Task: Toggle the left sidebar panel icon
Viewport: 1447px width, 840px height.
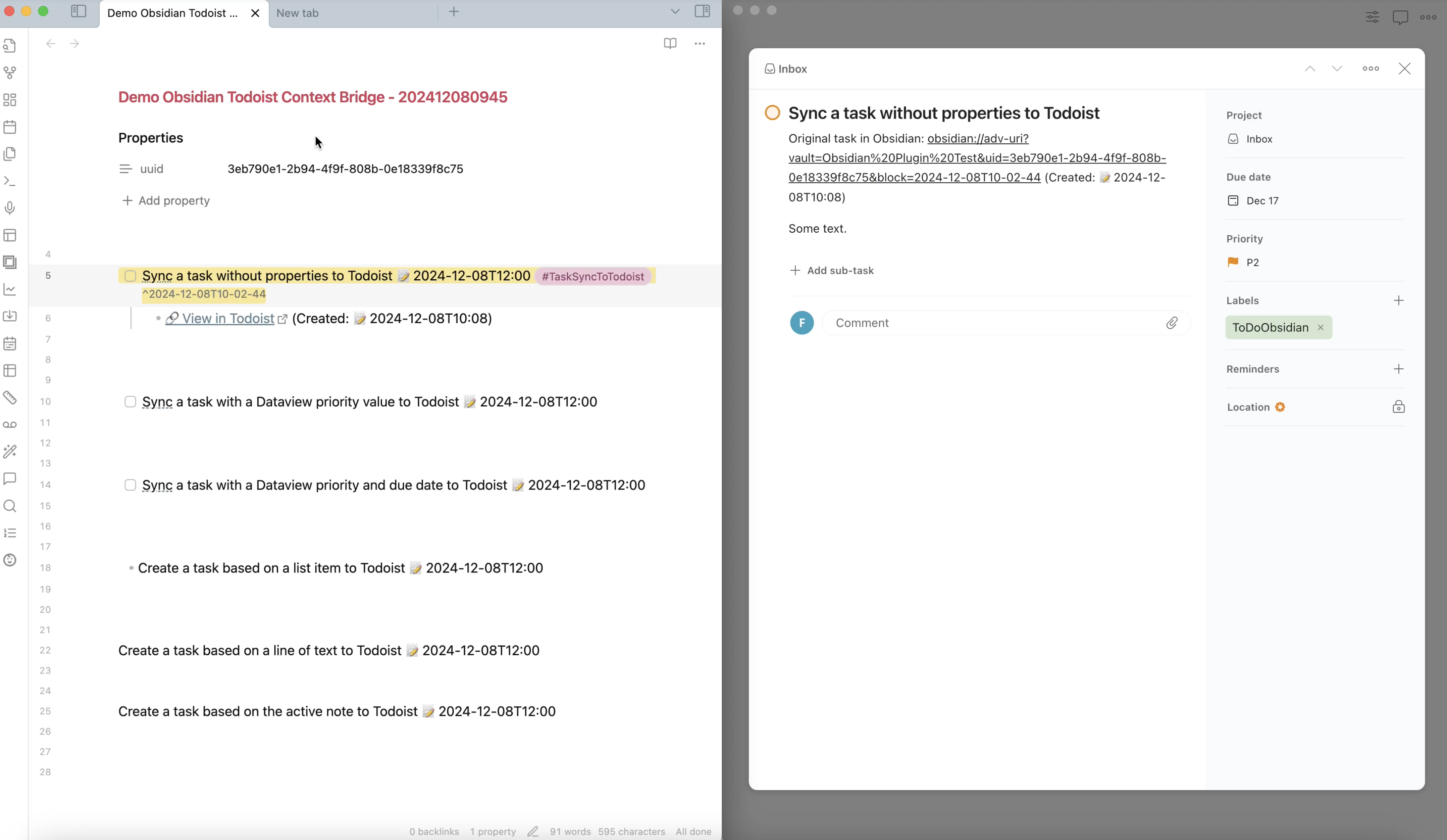Action: [x=79, y=11]
